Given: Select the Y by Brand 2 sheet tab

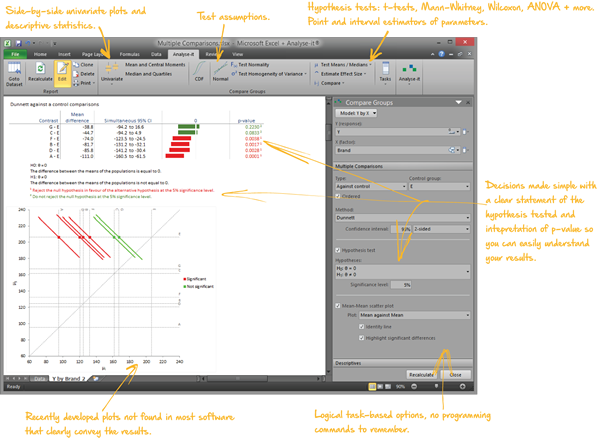Looking at the screenshot, I should click(69, 379).
